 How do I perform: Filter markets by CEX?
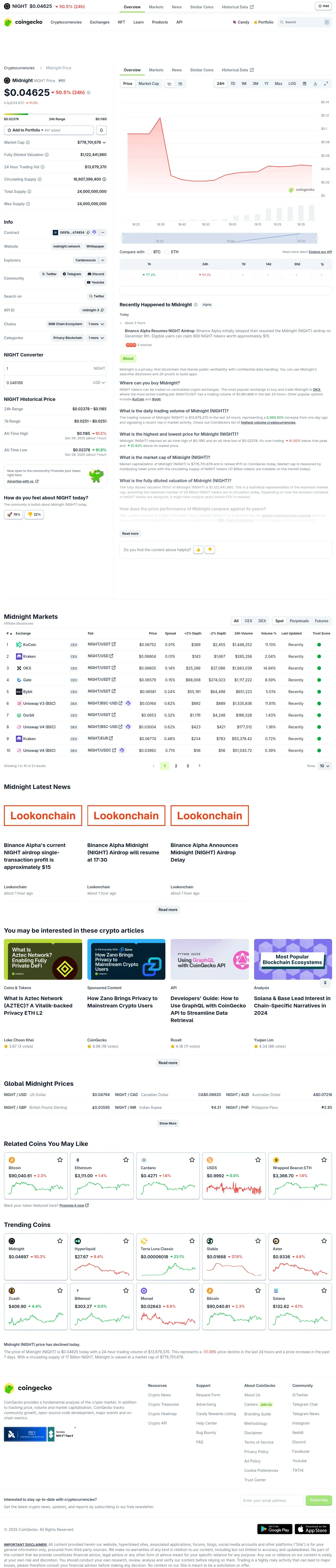pos(248,621)
